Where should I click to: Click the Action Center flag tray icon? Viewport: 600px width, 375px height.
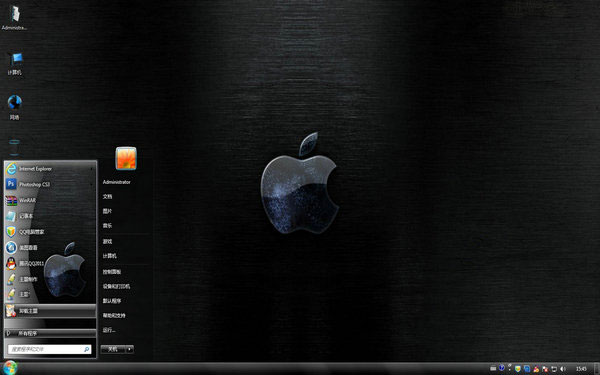point(545,369)
